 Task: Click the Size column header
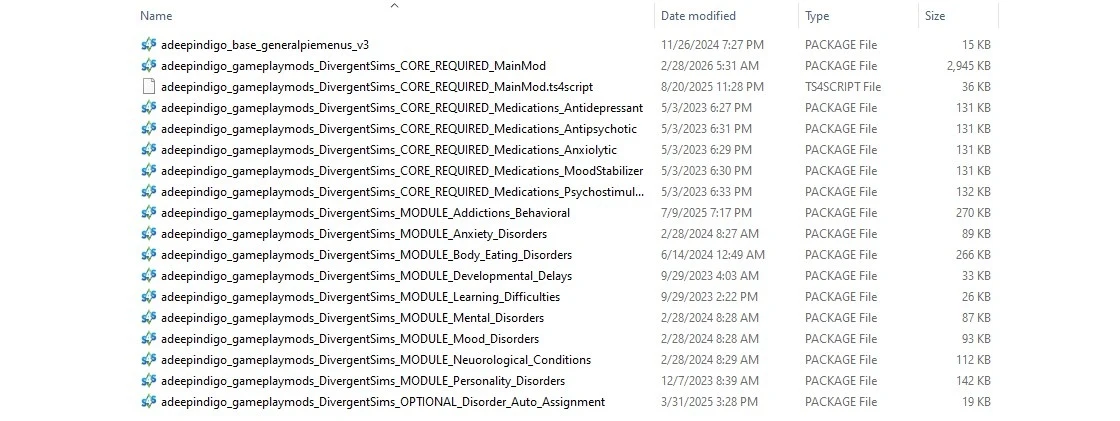point(934,16)
